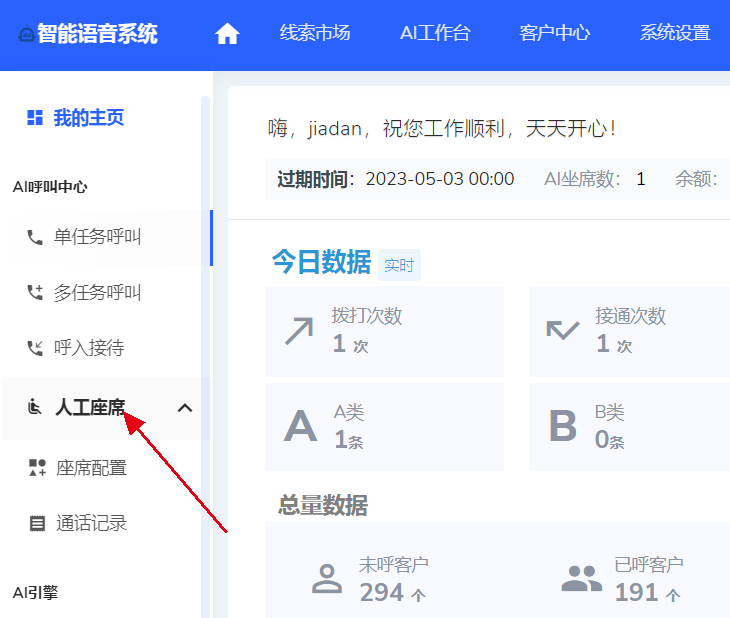Viewport: 730px width, 618px height.
Task: Open 通话记录 under 人工座席
Action: pos(91,523)
